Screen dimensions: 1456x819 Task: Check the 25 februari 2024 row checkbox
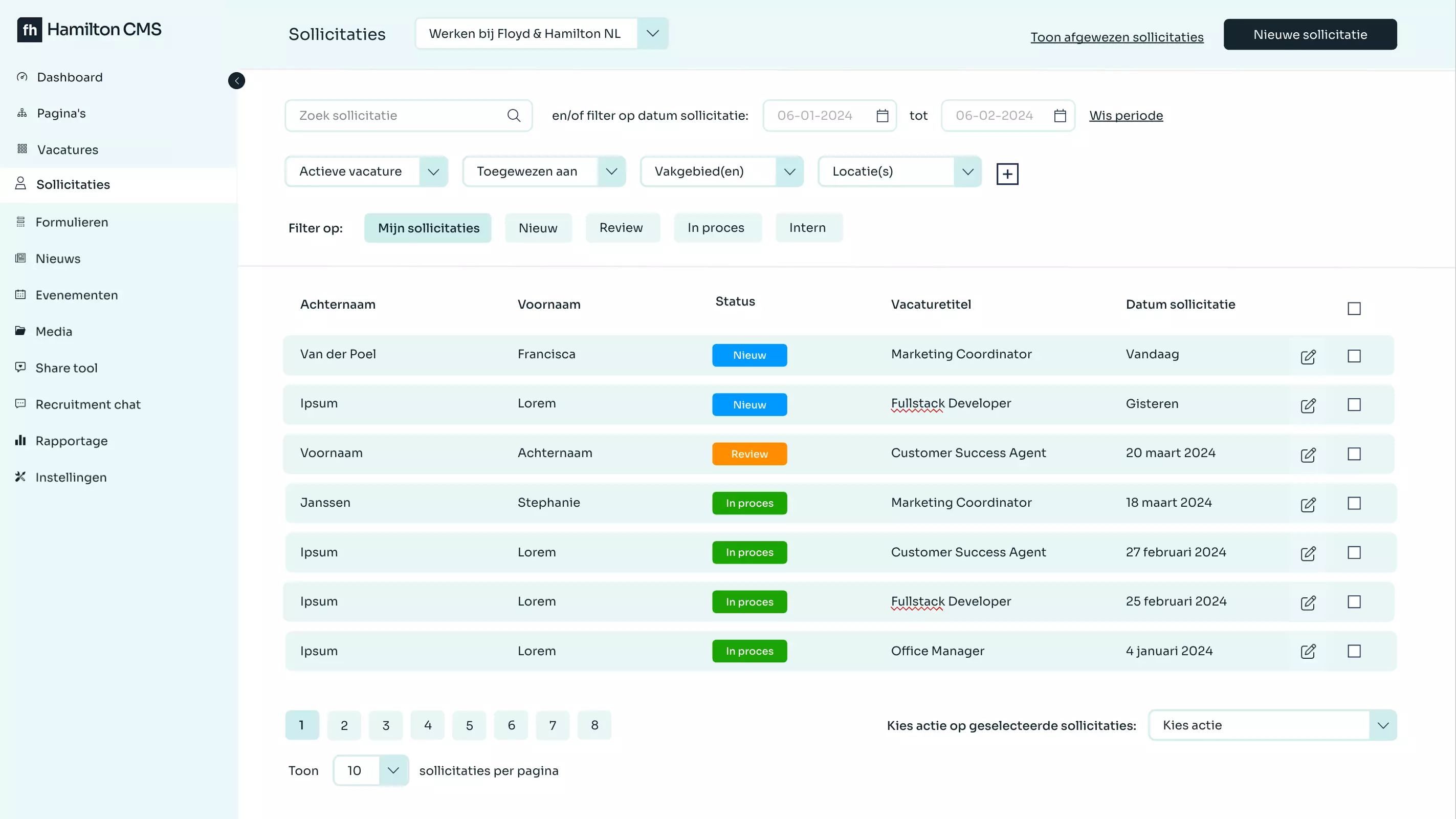click(x=1354, y=601)
